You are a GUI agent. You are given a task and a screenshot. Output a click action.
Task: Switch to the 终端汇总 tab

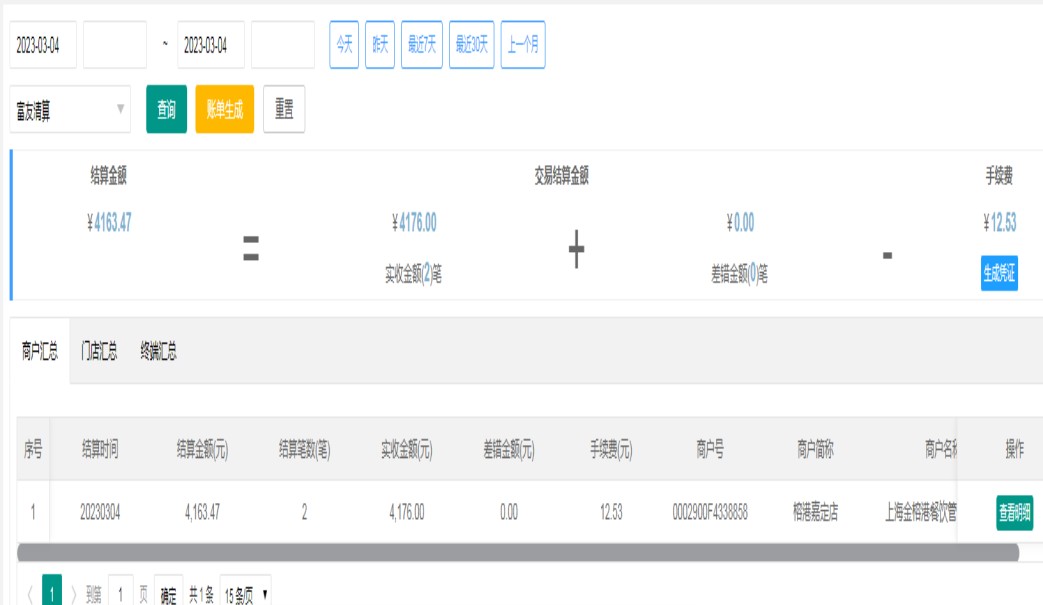coord(158,351)
